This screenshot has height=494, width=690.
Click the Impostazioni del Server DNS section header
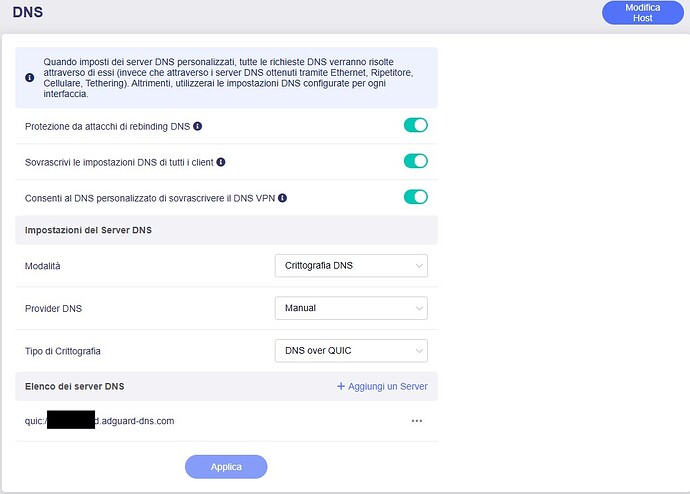coord(88,230)
